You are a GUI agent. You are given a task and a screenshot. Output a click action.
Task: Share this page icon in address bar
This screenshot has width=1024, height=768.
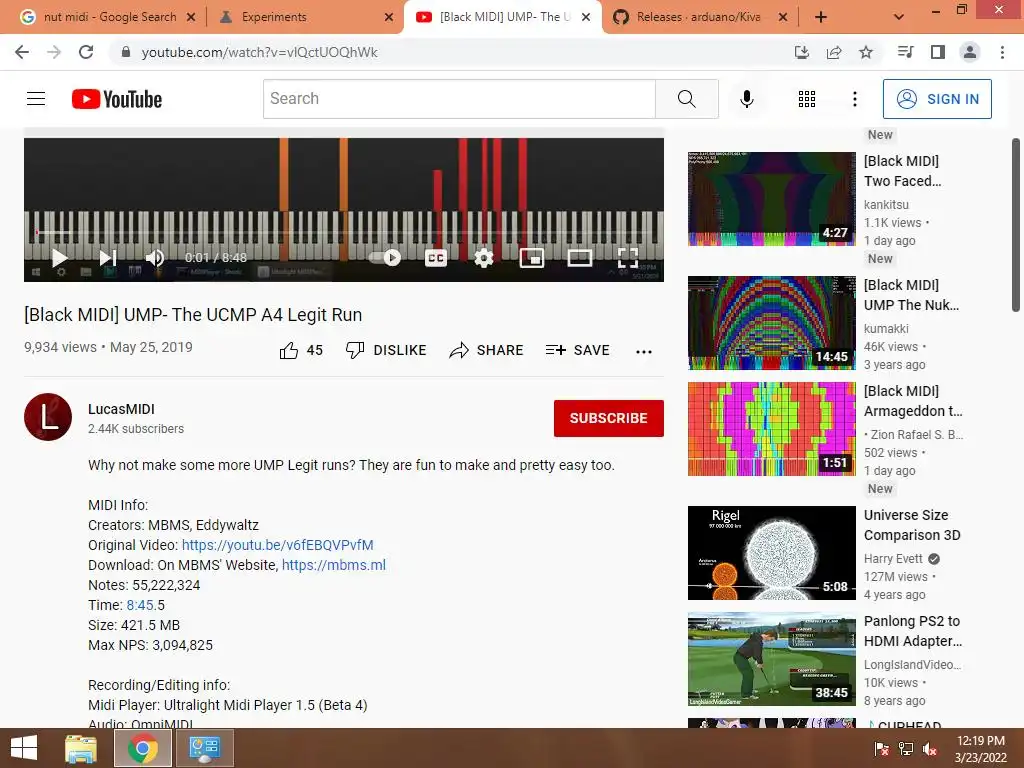[834, 52]
